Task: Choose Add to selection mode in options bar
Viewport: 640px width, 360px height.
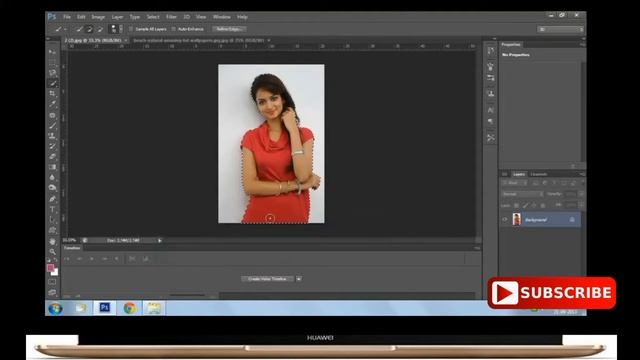Action: (x=90, y=29)
